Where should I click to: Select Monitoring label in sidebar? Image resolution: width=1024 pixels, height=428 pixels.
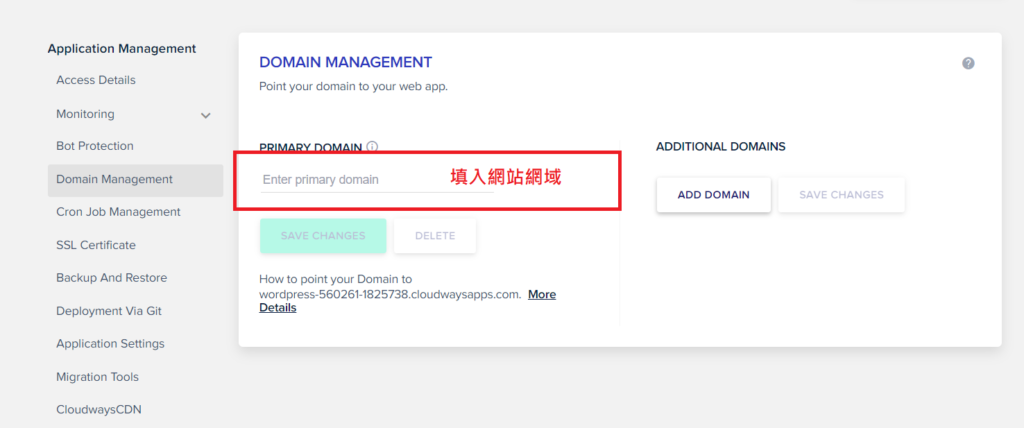click(85, 114)
